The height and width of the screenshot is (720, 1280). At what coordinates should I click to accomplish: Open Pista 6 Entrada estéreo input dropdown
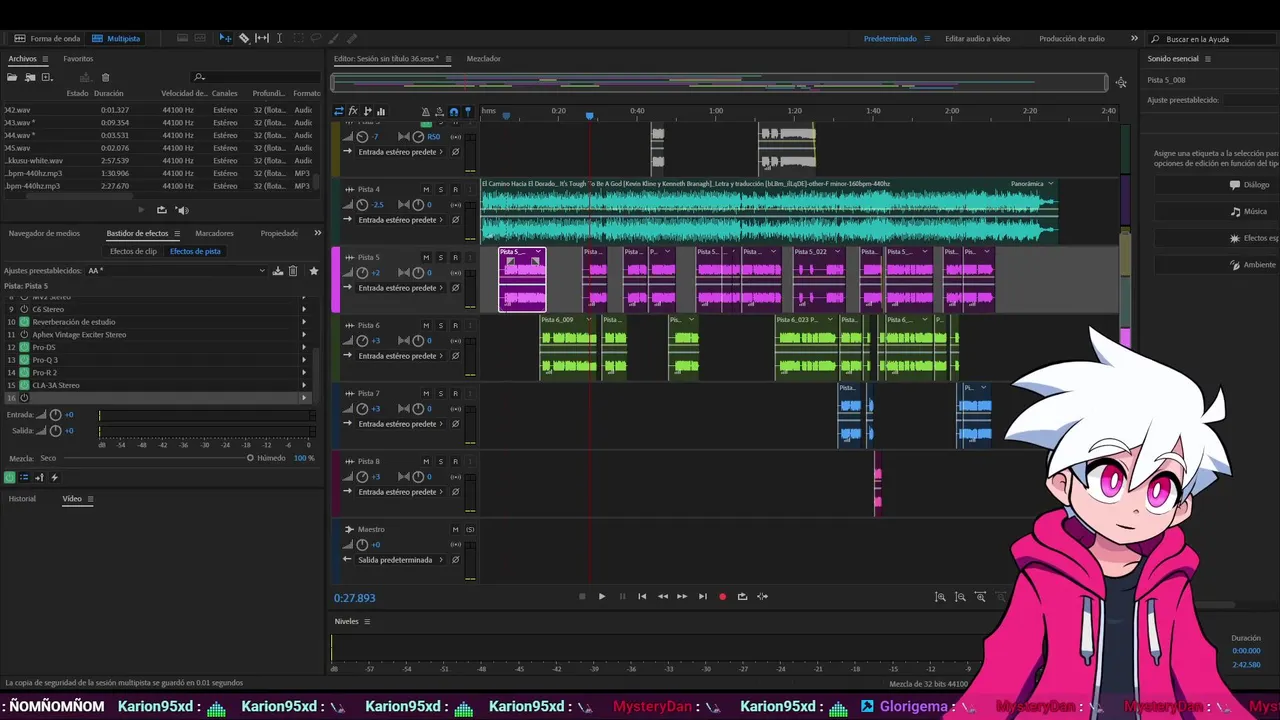[398, 356]
